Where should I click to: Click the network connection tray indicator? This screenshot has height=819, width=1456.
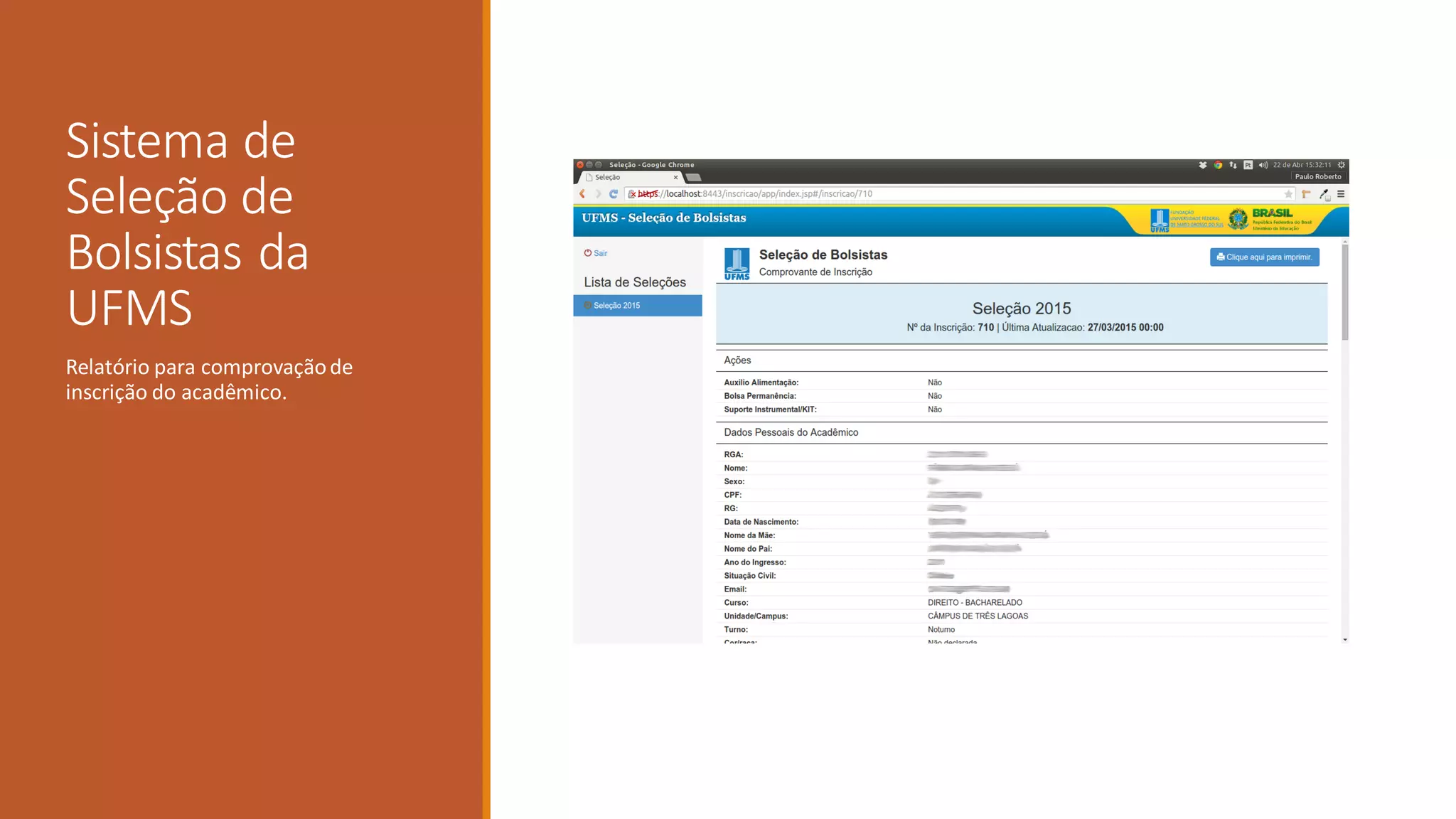pyautogui.click(x=1233, y=165)
